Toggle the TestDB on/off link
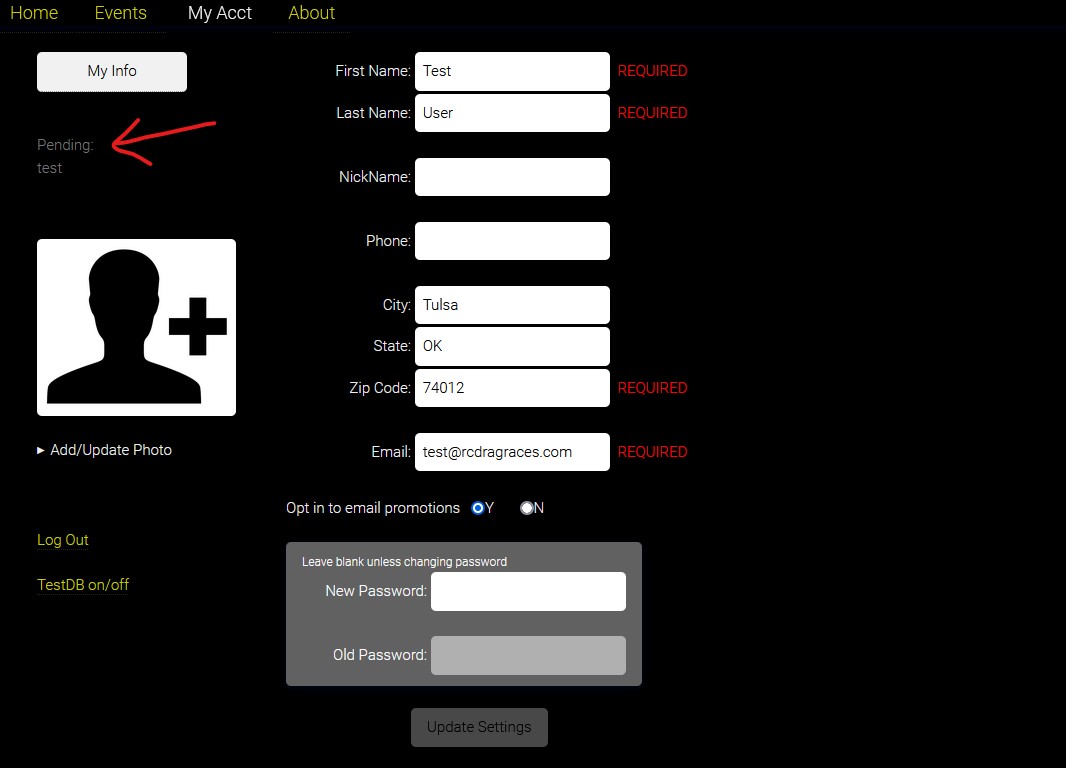1066x768 pixels. (x=83, y=585)
